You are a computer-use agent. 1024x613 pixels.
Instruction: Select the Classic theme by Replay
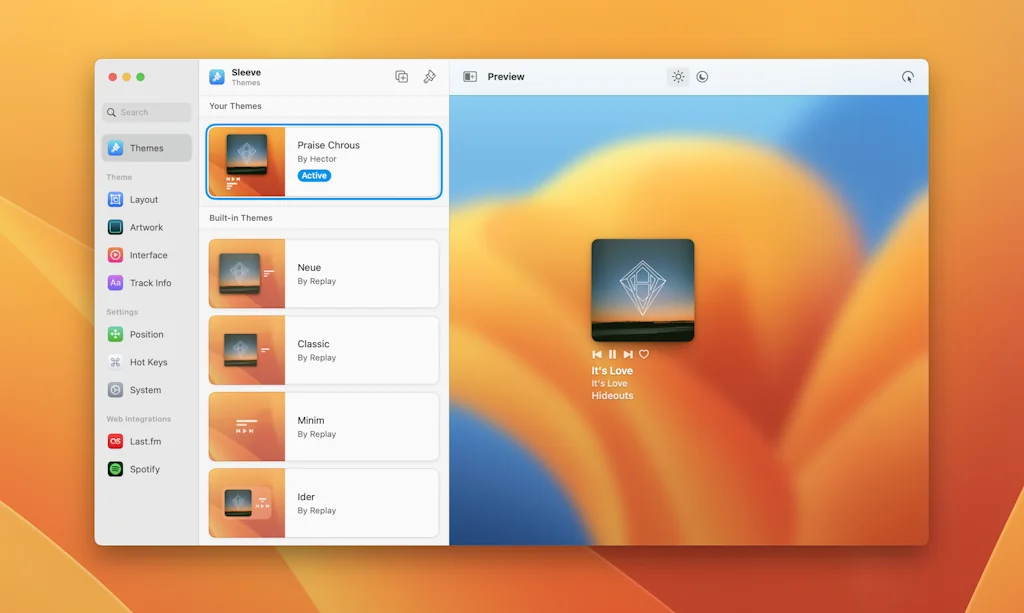point(323,350)
